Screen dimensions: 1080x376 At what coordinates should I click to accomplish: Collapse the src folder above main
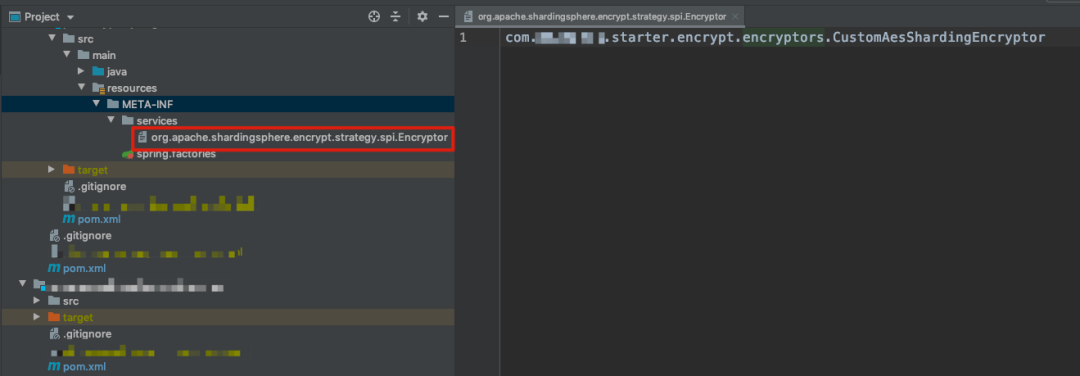point(52,39)
